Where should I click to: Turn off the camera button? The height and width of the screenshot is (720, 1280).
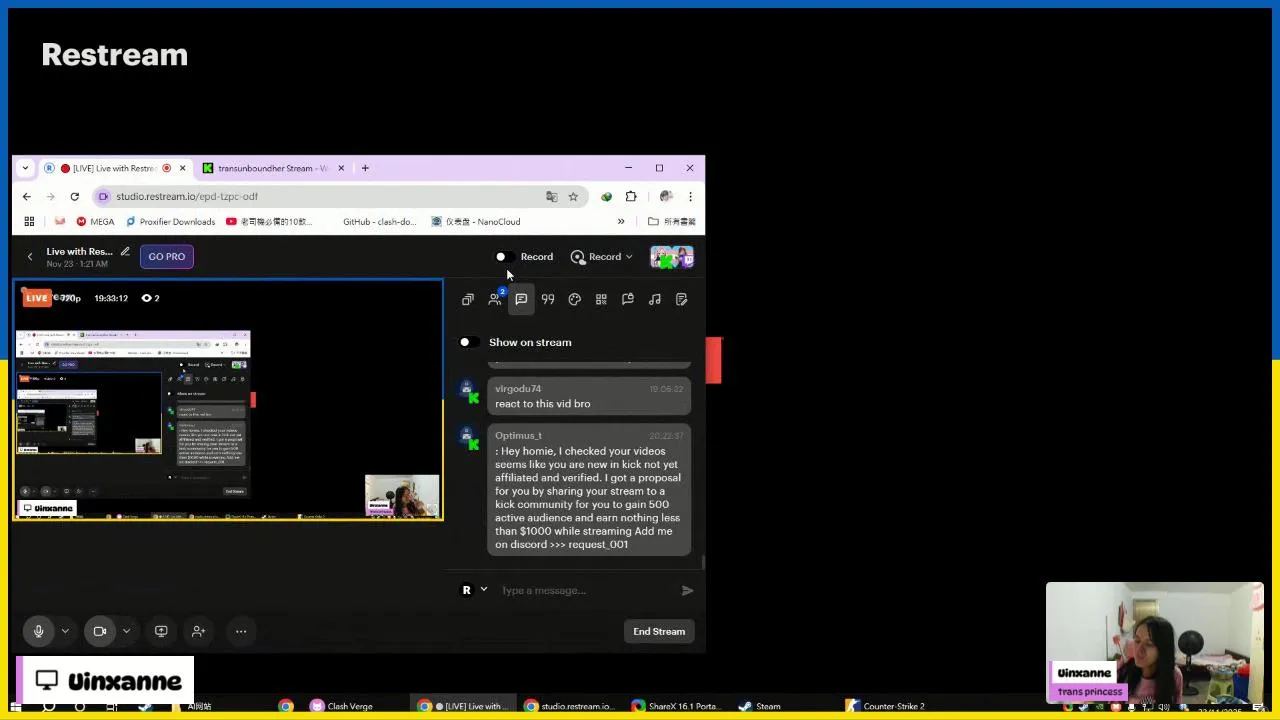99,631
